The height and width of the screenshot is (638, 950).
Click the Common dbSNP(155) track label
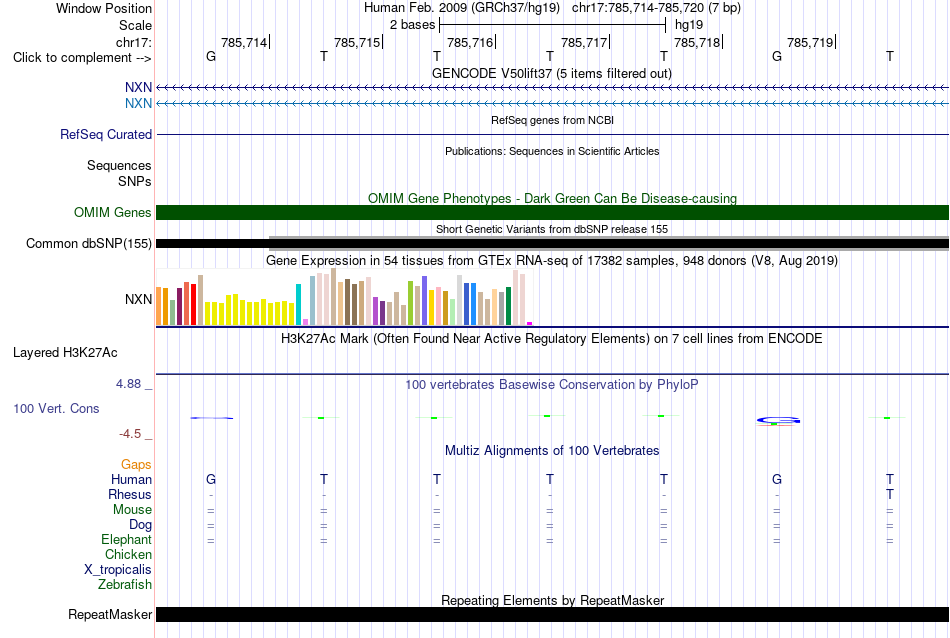click(88, 244)
